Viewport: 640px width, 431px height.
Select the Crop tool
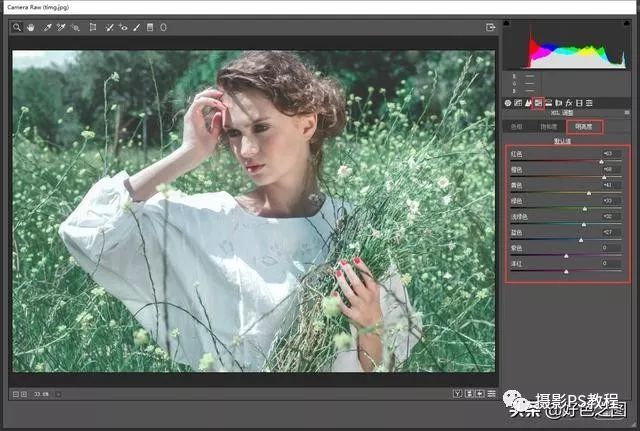(x=92, y=27)
